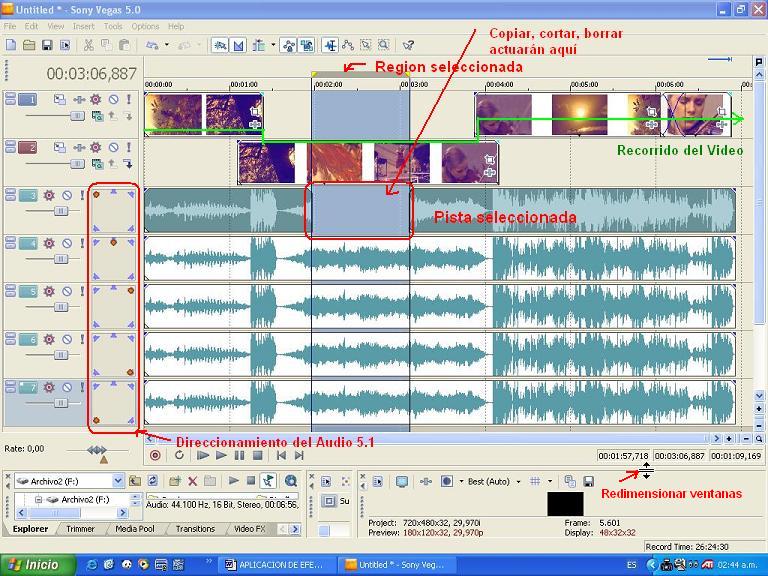Viewport: 768px width, 576px height.
Task: Switch to the Media Pool tab
Action: click(x=135, y=529)
